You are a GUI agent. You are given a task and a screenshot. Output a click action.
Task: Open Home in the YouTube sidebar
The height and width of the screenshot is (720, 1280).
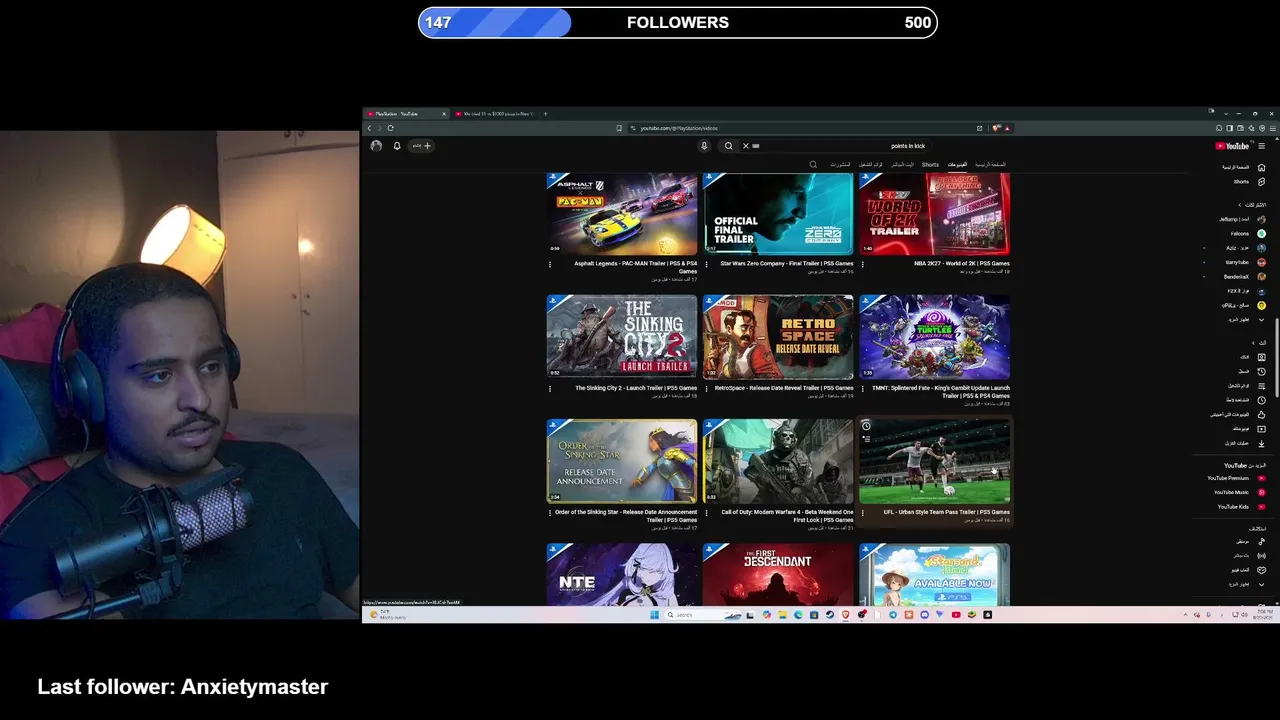tap(1243, 167)
